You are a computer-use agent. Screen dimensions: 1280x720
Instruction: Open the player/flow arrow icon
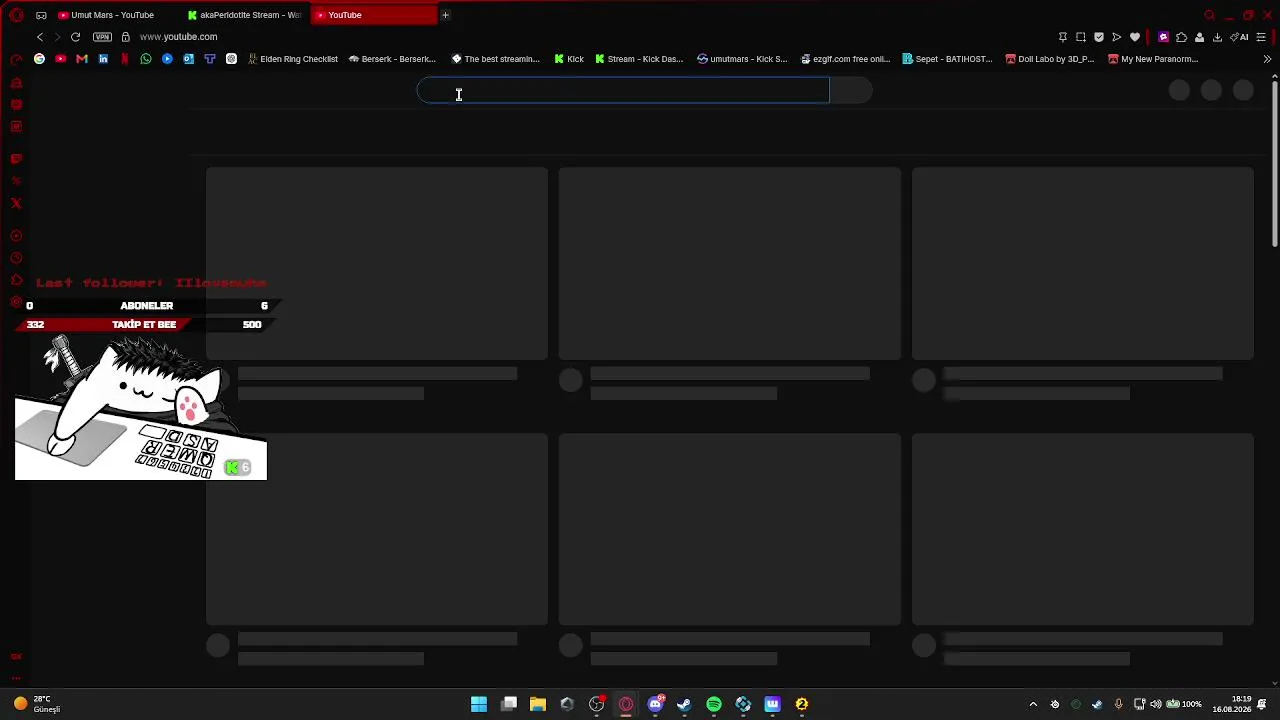(x=1117, y=37)
